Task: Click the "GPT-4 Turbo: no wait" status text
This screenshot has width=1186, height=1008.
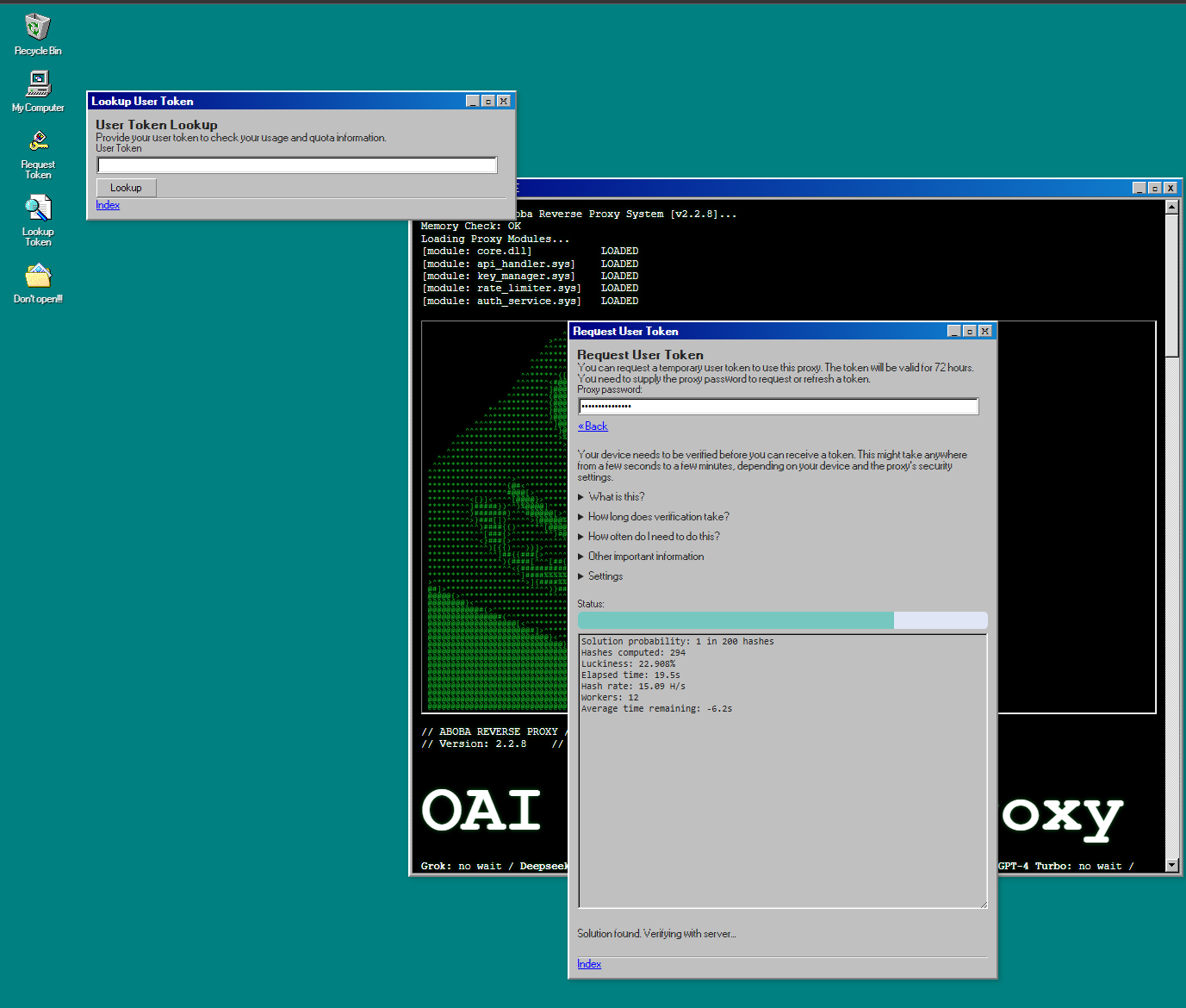Action: pos(1060,867)
